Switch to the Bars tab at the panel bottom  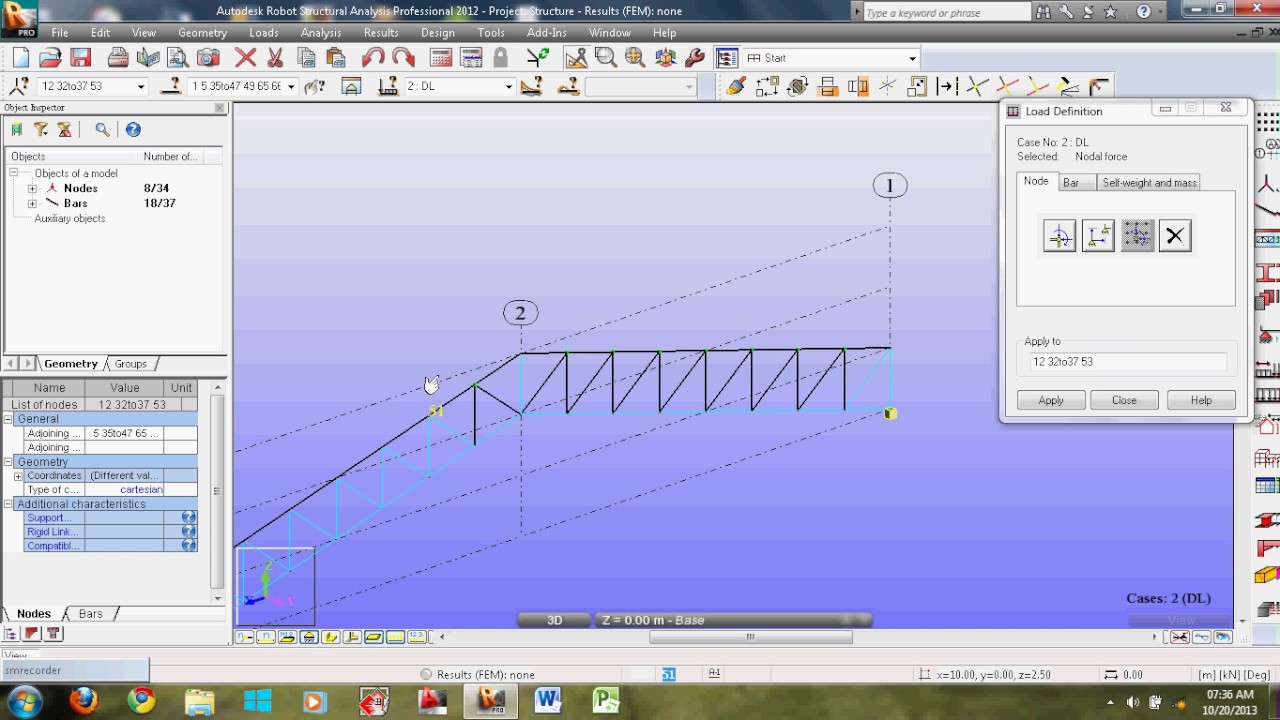point(90,614)
